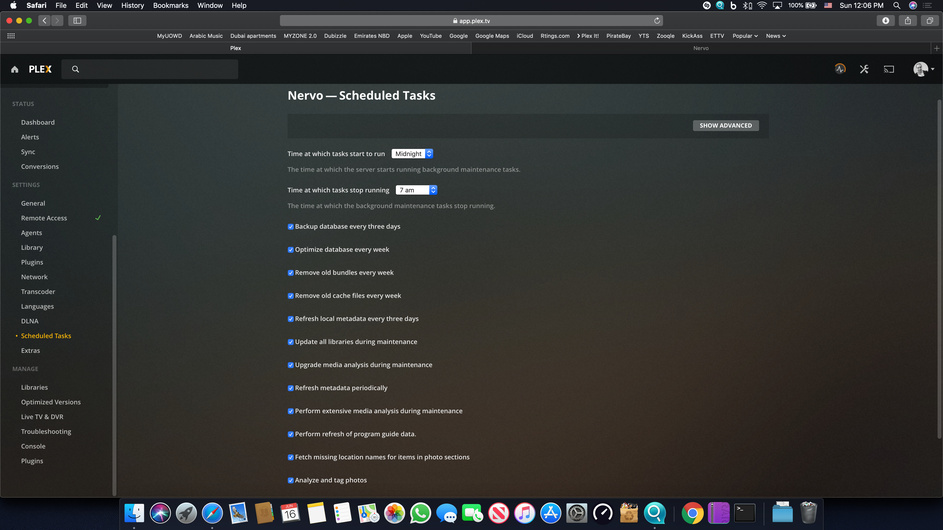Uncheck Optimize database every week
Screen dimensions: 943x530
pos(290,250)
